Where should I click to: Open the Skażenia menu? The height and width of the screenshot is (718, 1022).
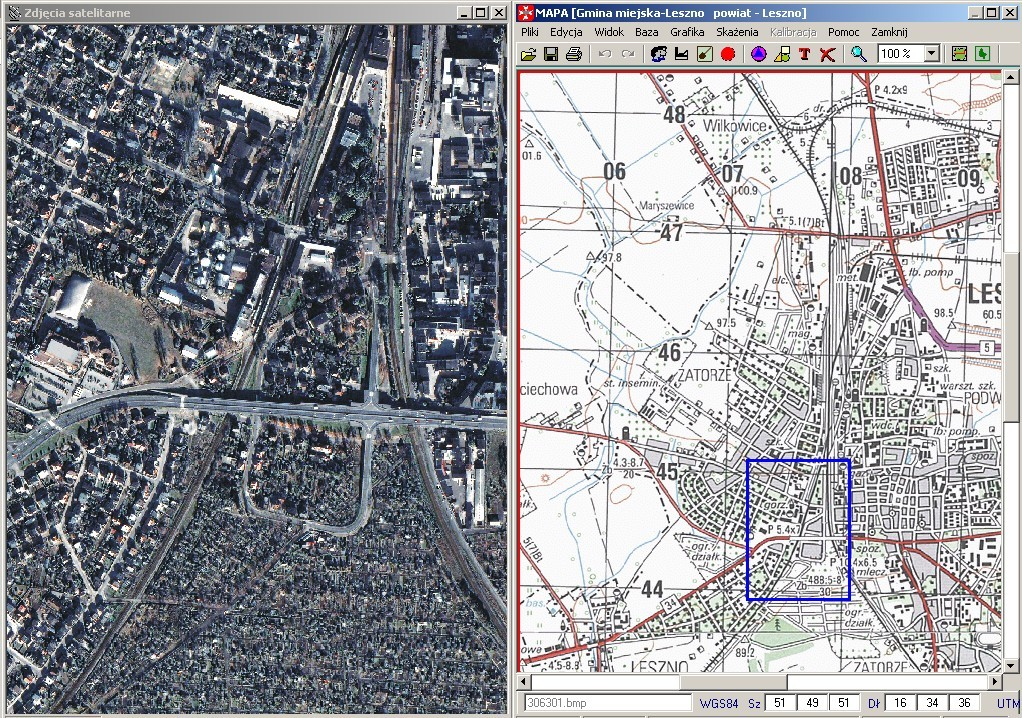click(737, 32)
